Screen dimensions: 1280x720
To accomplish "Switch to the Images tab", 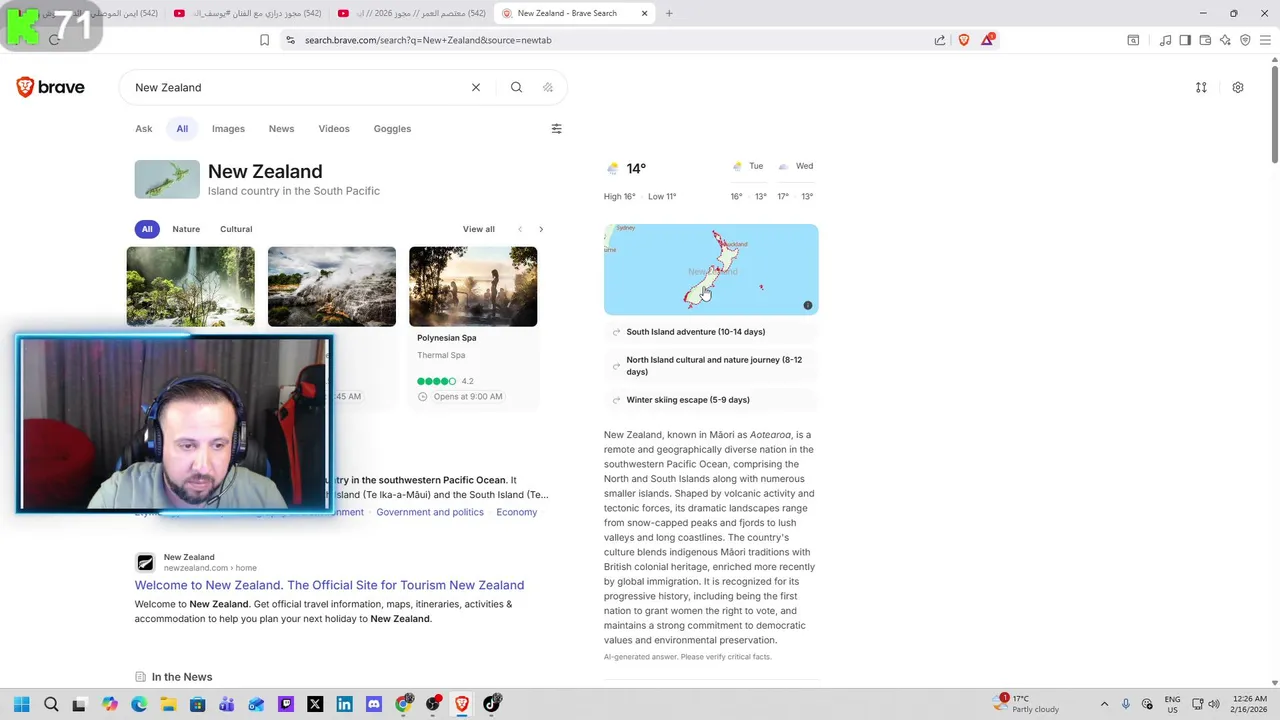I will [x=228, y=128].
